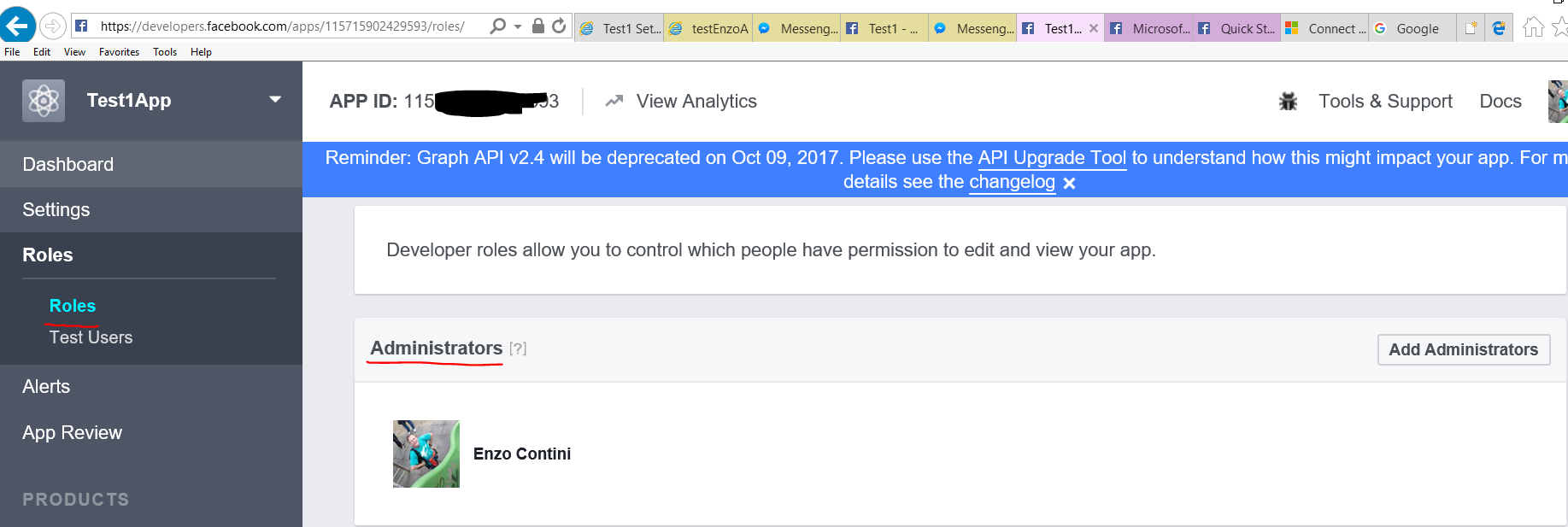Click the refresh page icon
The image size is (1568, 527).
pyautogui.click(x=559, y=26)
